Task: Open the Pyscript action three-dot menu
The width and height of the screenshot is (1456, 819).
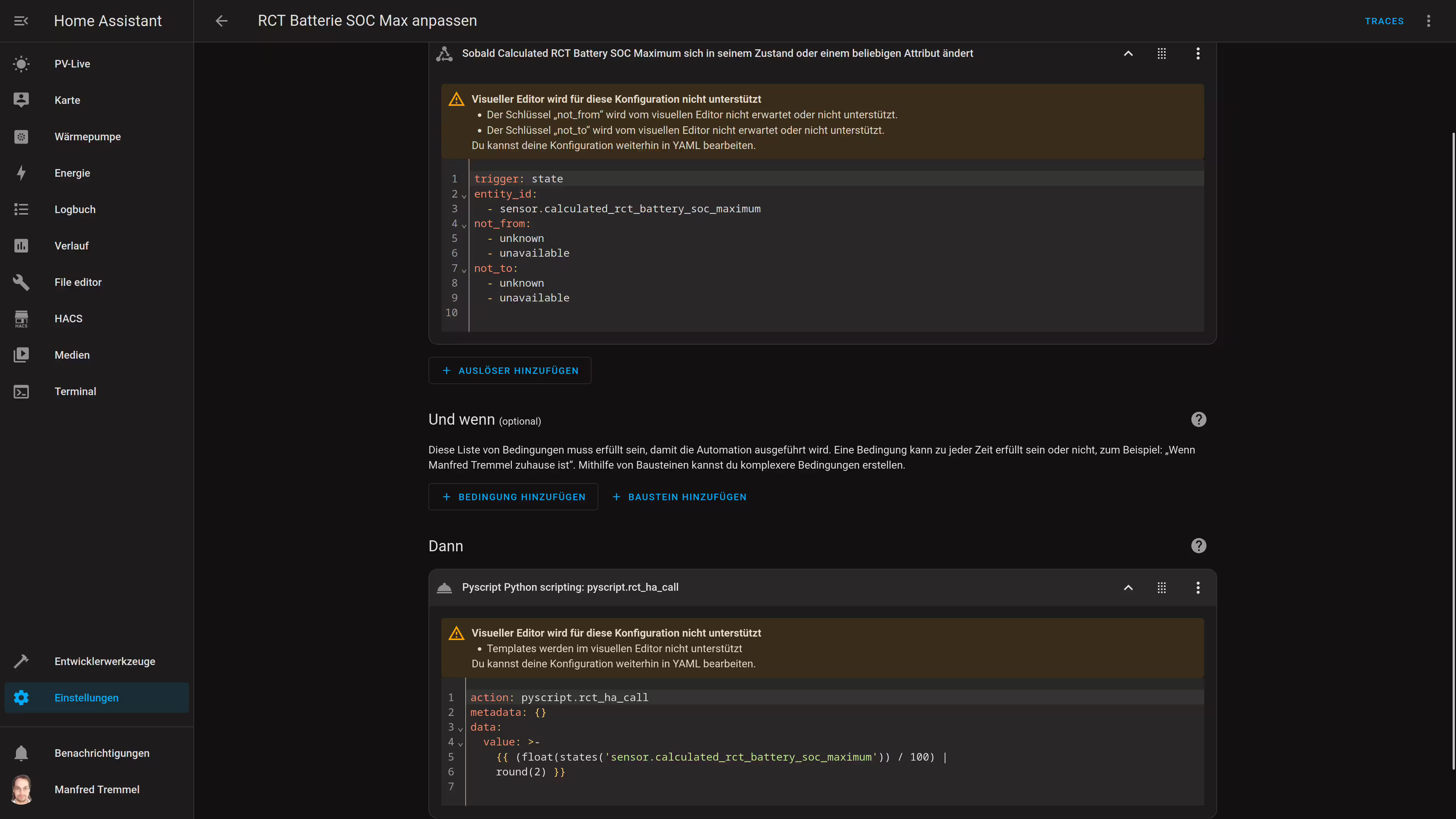Action: pos(1198,587)
